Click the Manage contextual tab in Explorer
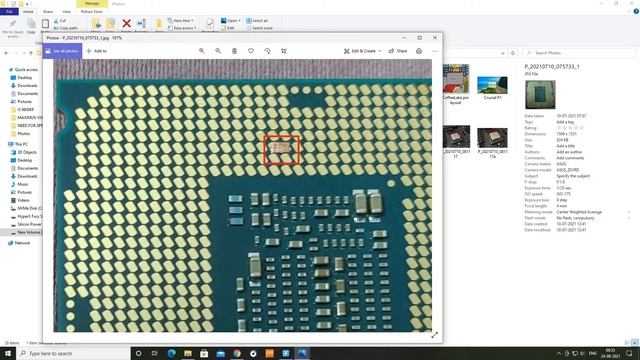Image resolution: width=640 pixels, height=360 pixels. coord(92,3)
